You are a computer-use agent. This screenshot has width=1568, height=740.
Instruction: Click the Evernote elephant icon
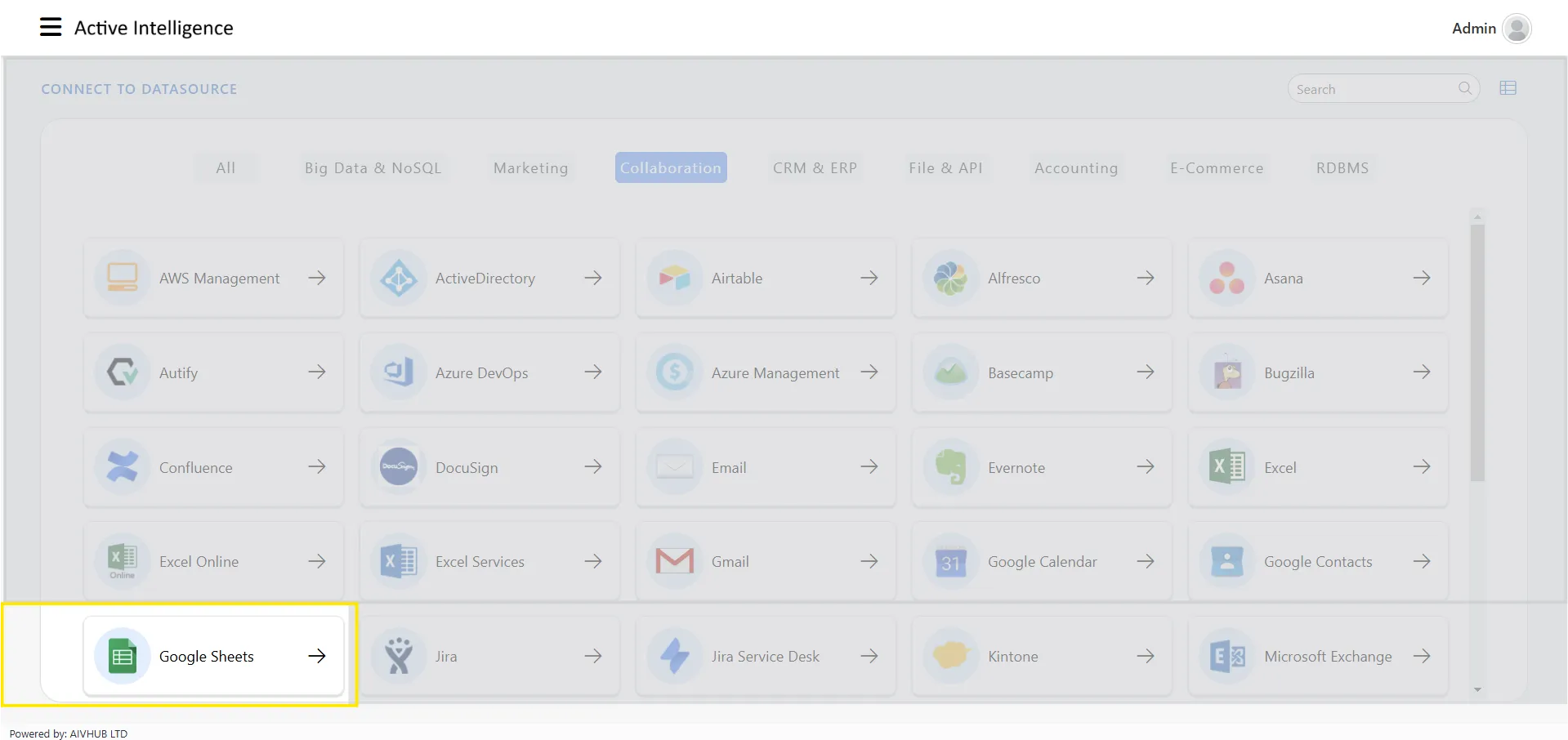[951, 467]
